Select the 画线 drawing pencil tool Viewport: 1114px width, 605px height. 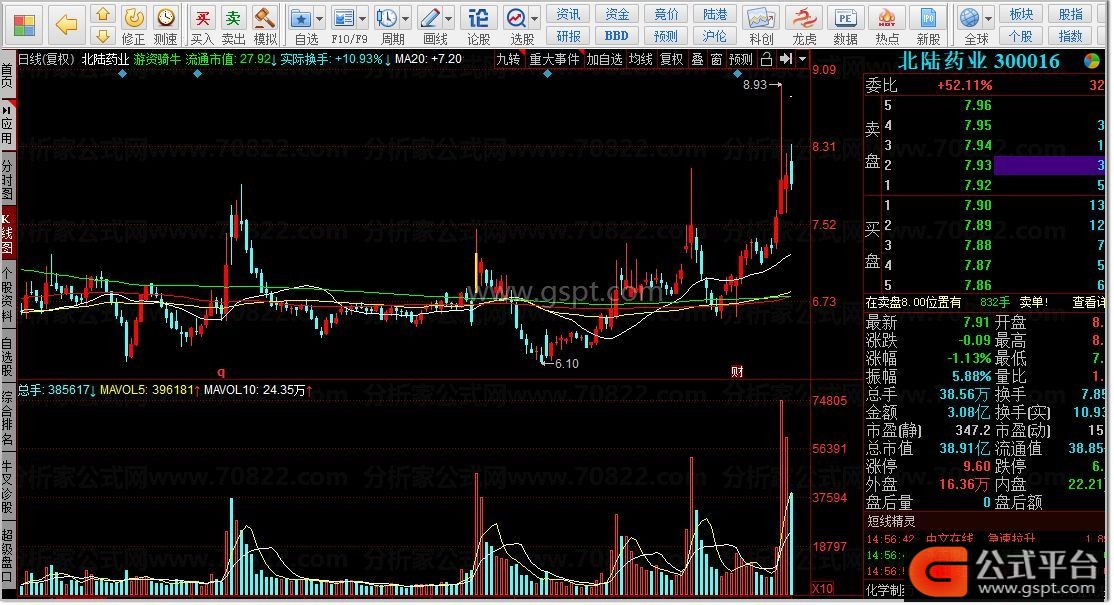click(430, 18)
